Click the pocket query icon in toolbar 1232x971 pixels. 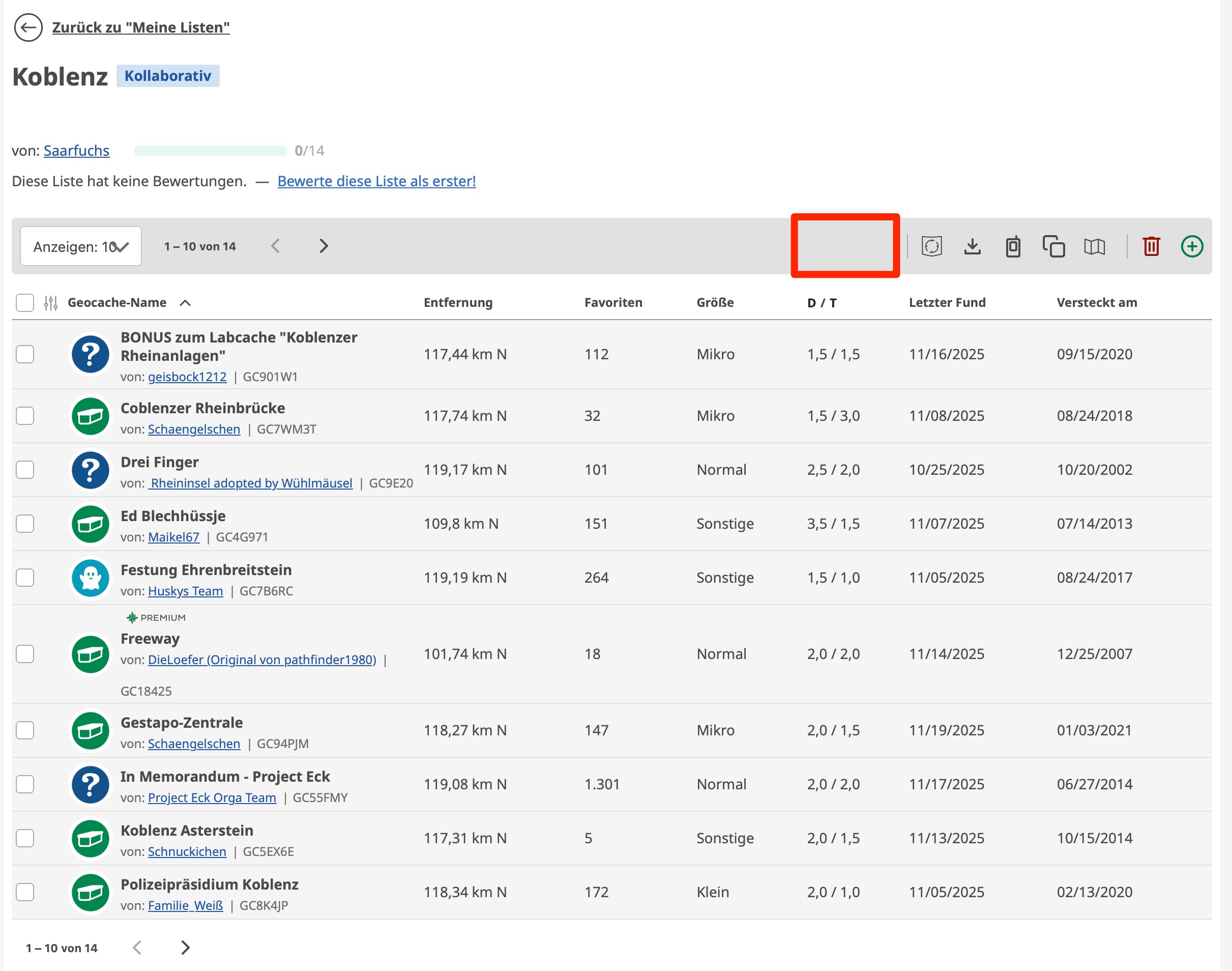coord(931,246)
